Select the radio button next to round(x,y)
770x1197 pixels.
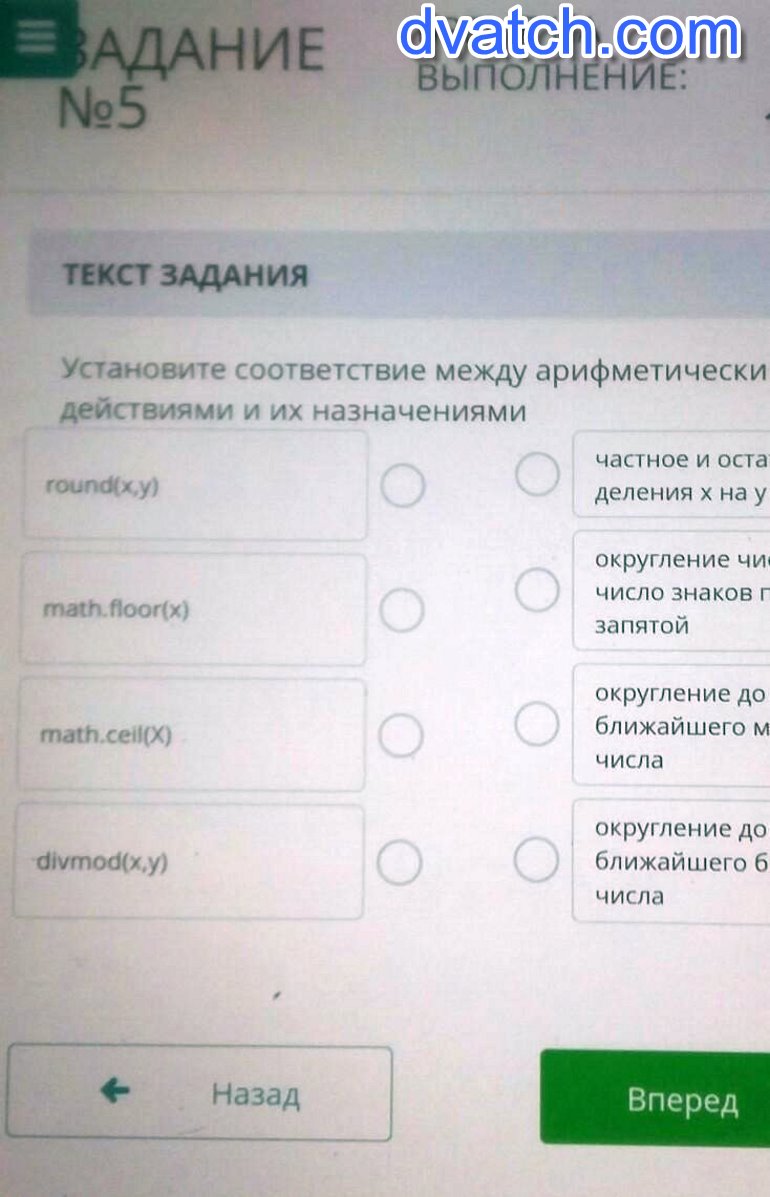(x=403, y=487)
